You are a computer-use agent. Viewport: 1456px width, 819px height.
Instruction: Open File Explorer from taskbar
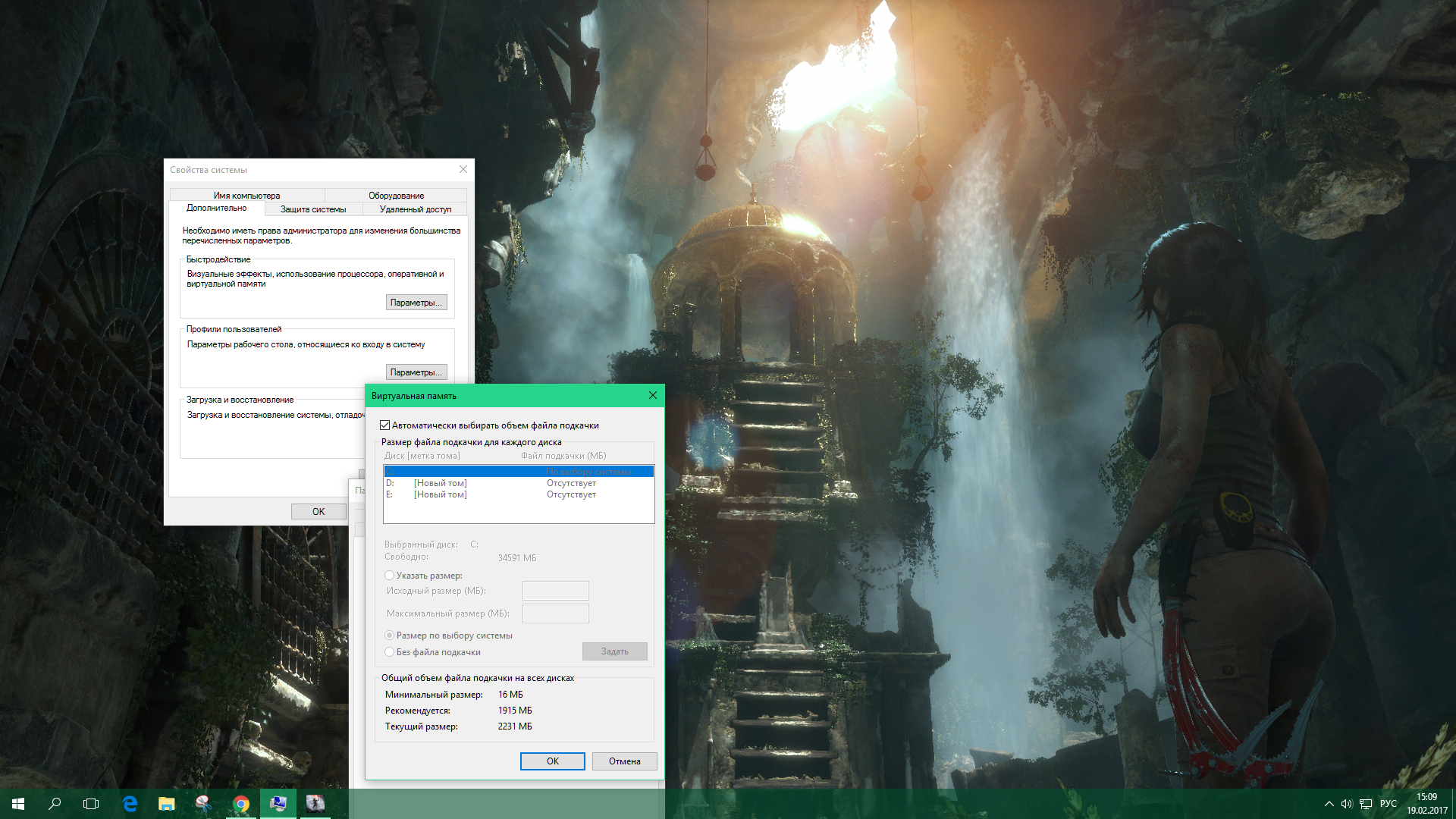tap(167, 804)
